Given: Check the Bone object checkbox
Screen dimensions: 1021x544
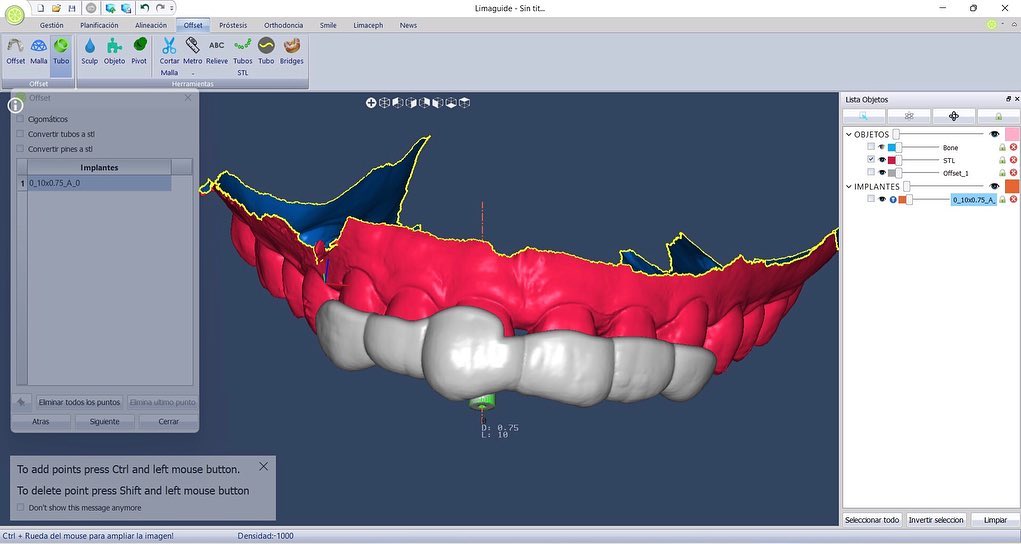Looking at the screenshot, I should click(871, 147).
